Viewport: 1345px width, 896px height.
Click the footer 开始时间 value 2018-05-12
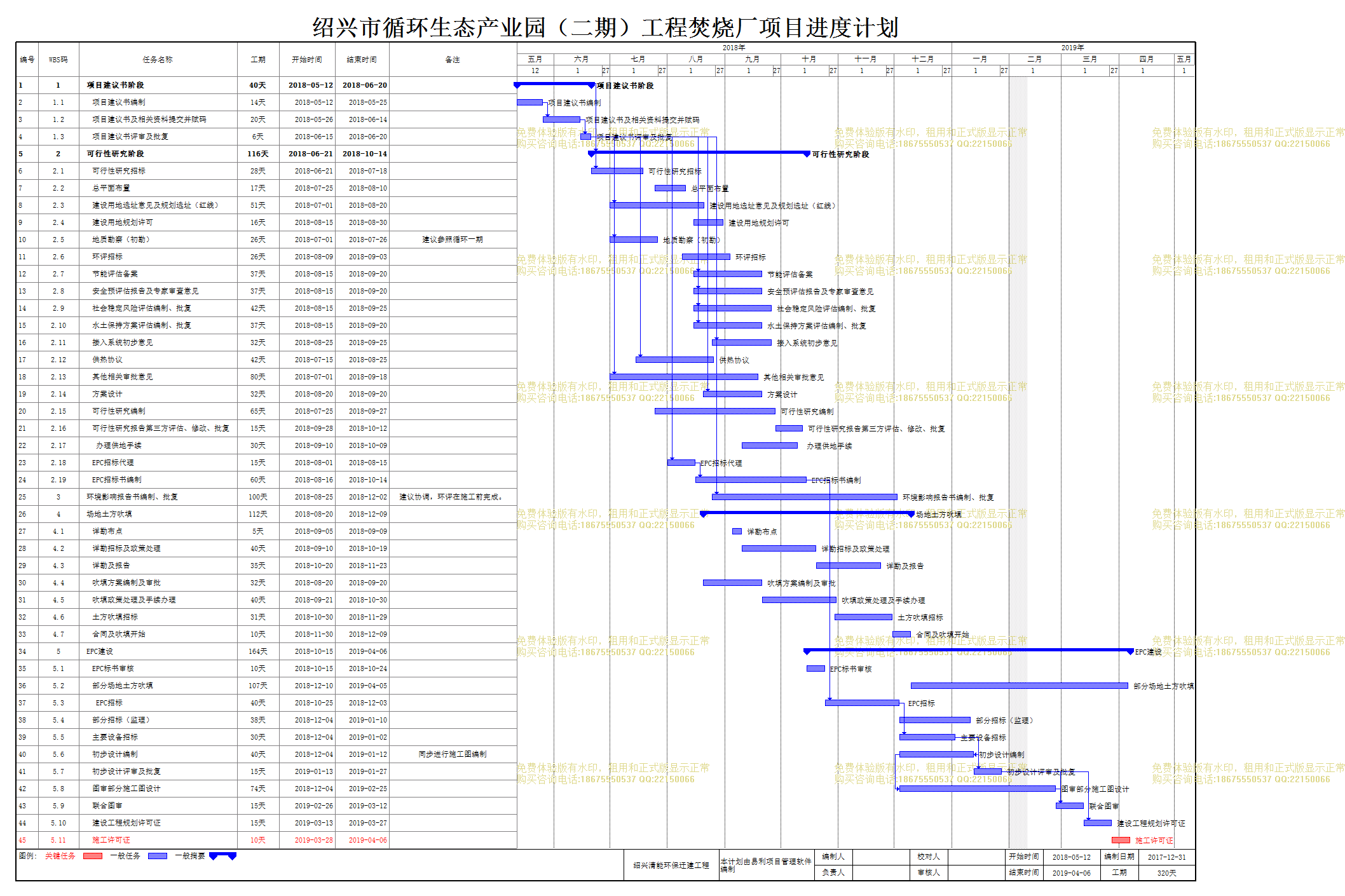(x=1072, y=857)
